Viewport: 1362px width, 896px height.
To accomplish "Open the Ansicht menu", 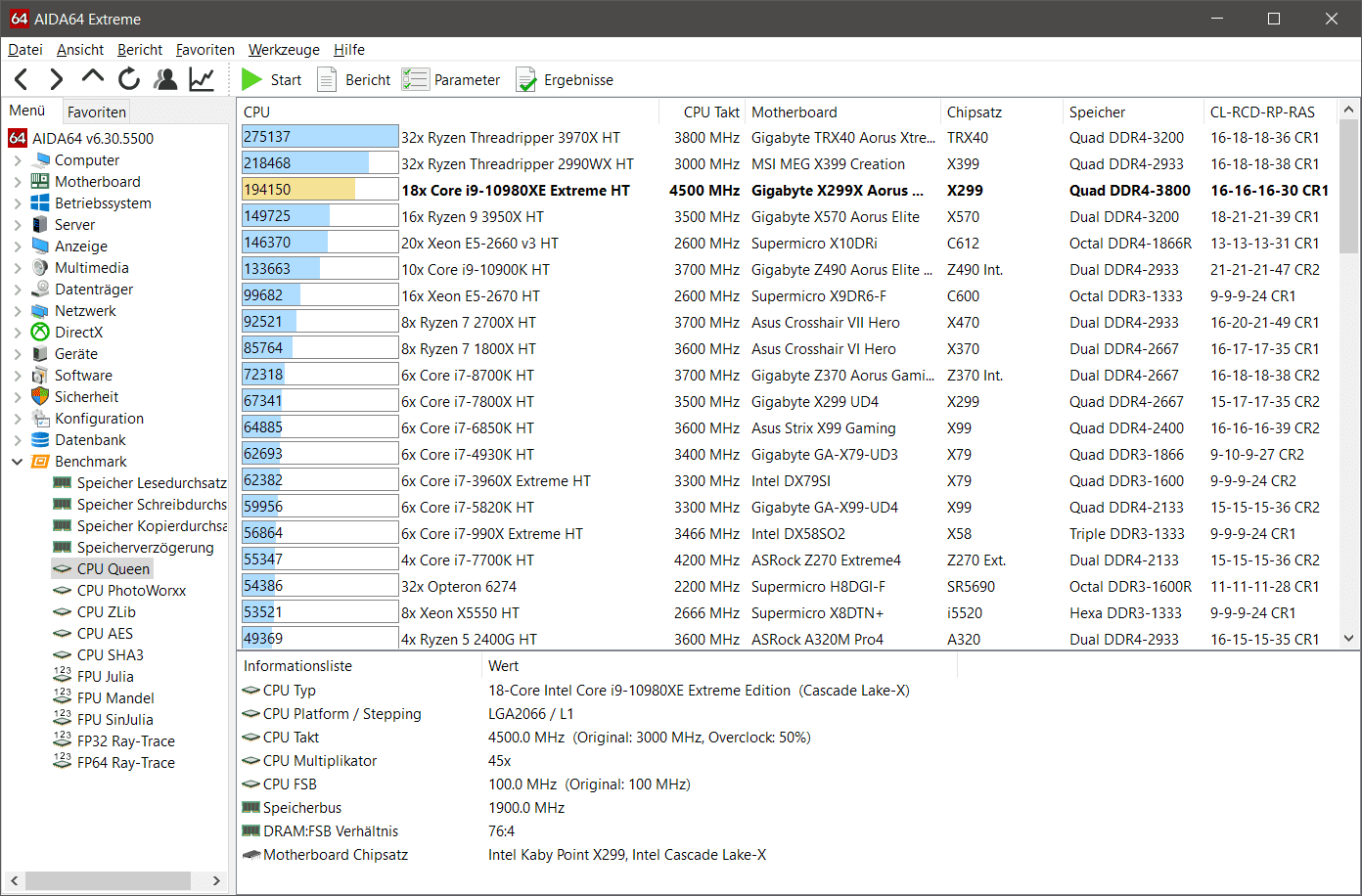I will coord(80,49).
